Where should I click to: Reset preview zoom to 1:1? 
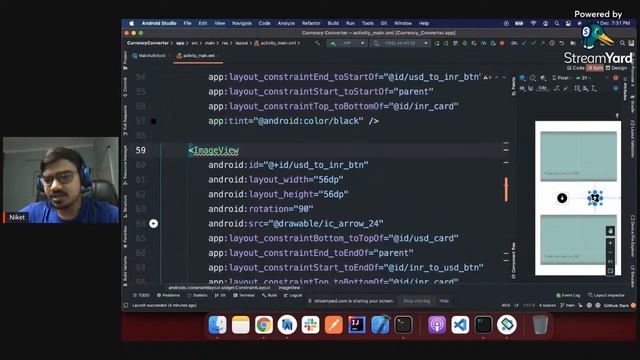tap(610, 261)
